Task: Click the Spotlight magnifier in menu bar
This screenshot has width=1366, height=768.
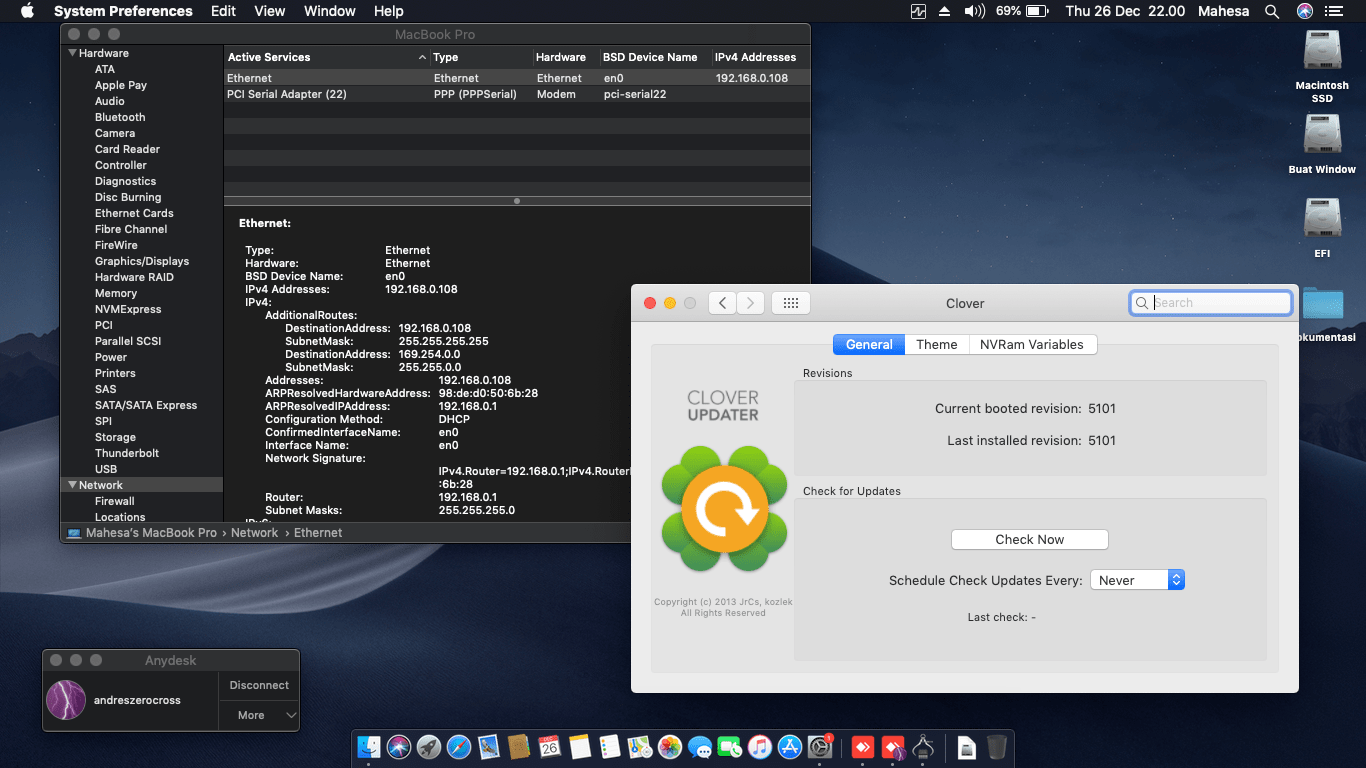Action: 1272,11
